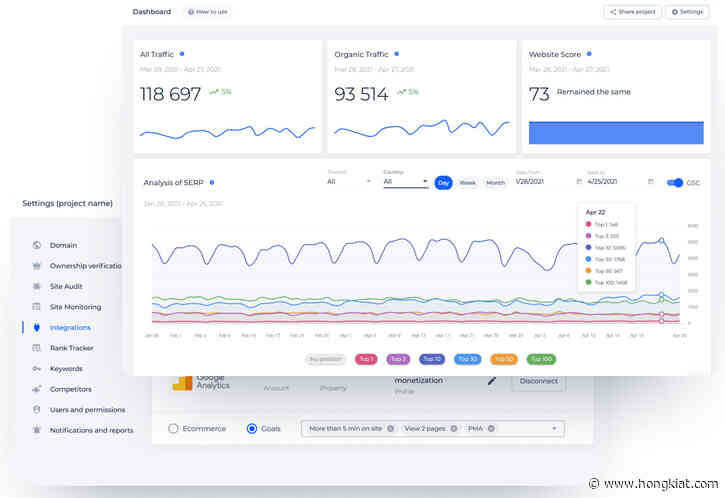This screenshot has width=725, height=498.
Task: Click the Site Audit sidebar icon
Action: (x=37, y=286)
